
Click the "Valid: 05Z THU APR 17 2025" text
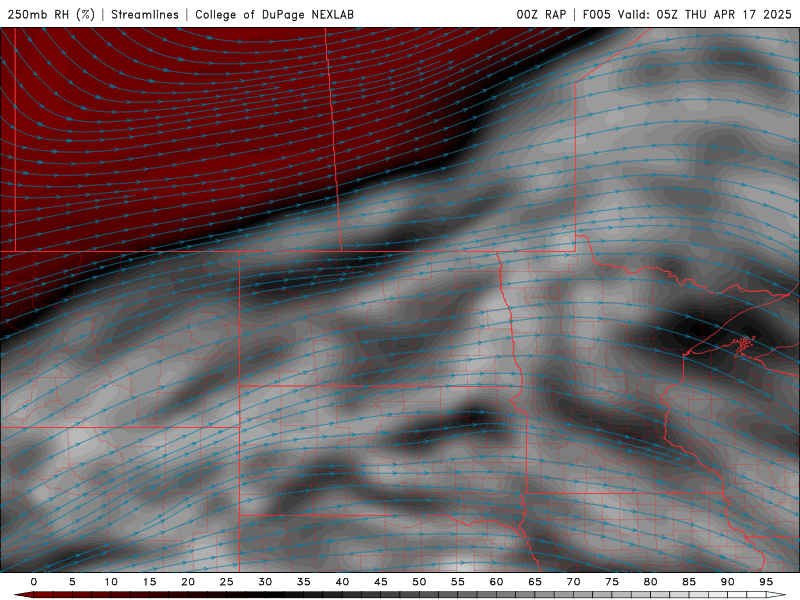point(705,14)
